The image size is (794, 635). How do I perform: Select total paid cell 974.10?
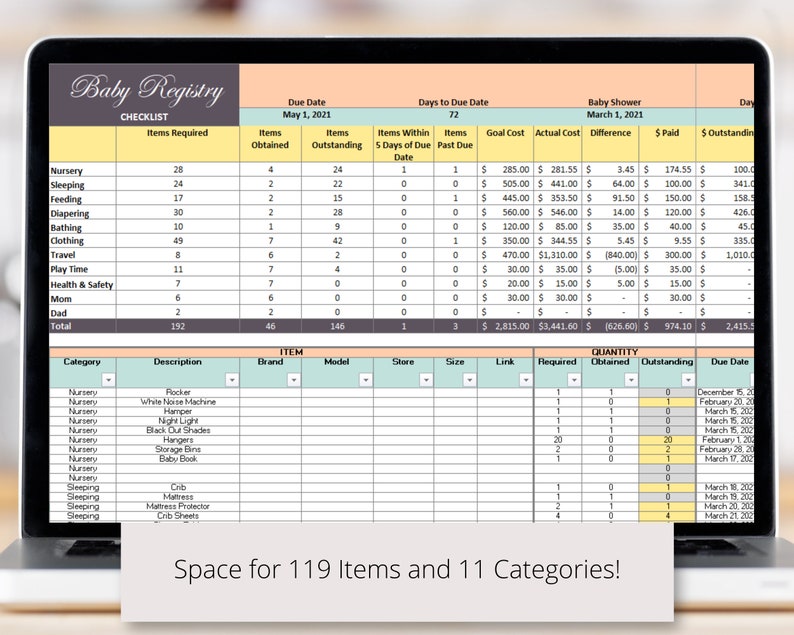[667, 326]
